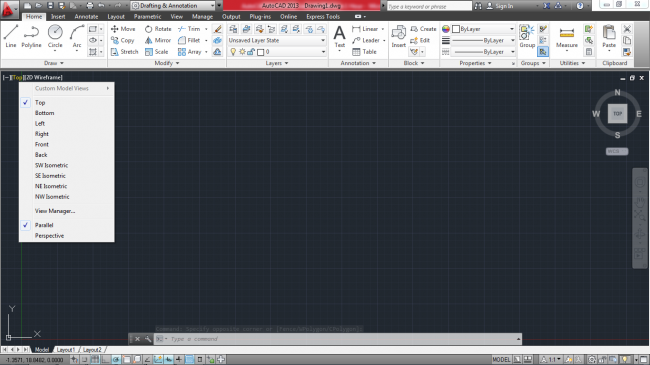The width and height of the screenshot is (650, 365).
Task: Open View Manager...
Action: (67, 211)
